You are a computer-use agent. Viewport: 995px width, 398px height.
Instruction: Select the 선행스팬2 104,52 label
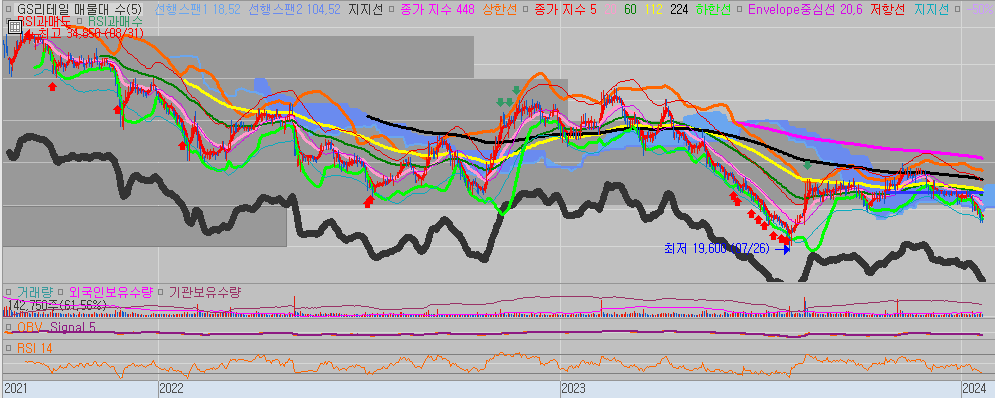pyautogui.click(x=294, y=9)
